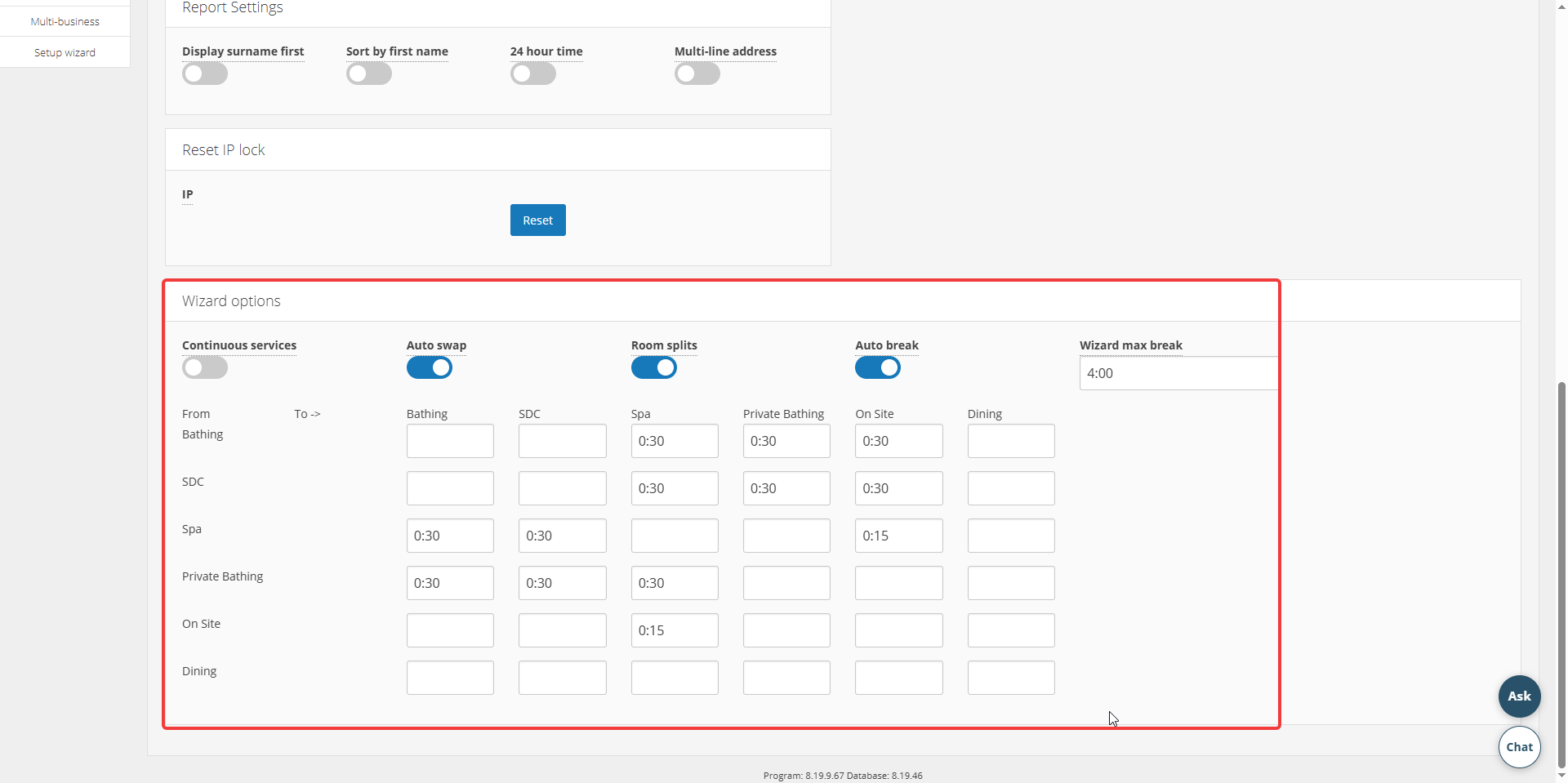
Task: Click the Program version footer text
Action: click(x=843, y=776)
